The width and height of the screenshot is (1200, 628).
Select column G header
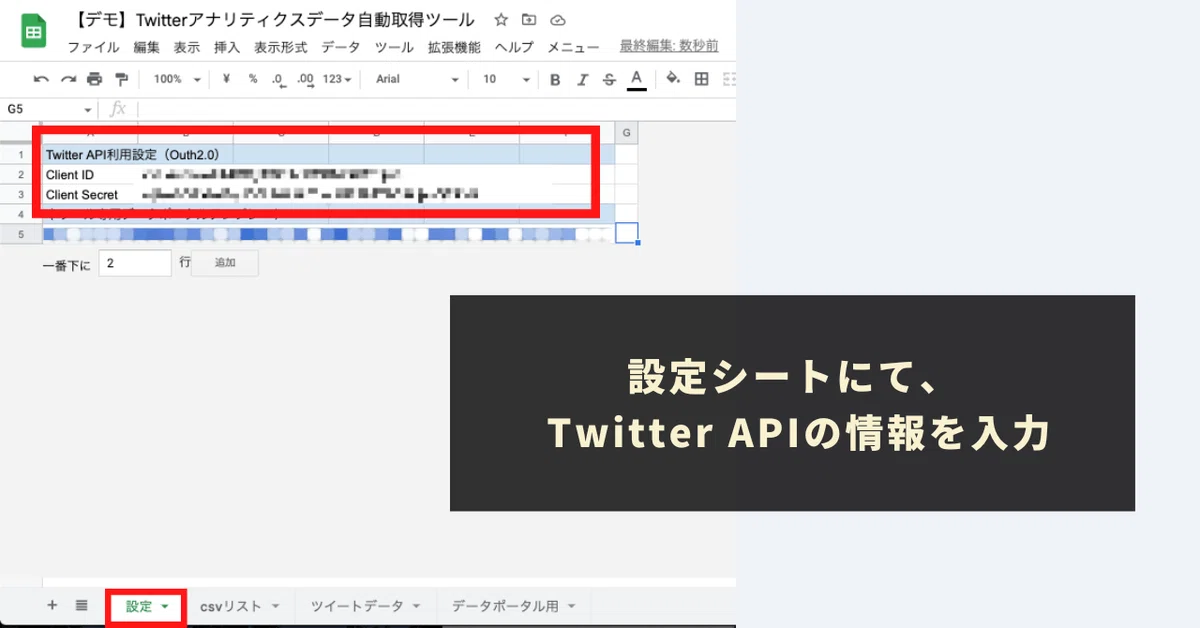pos(626,133)
